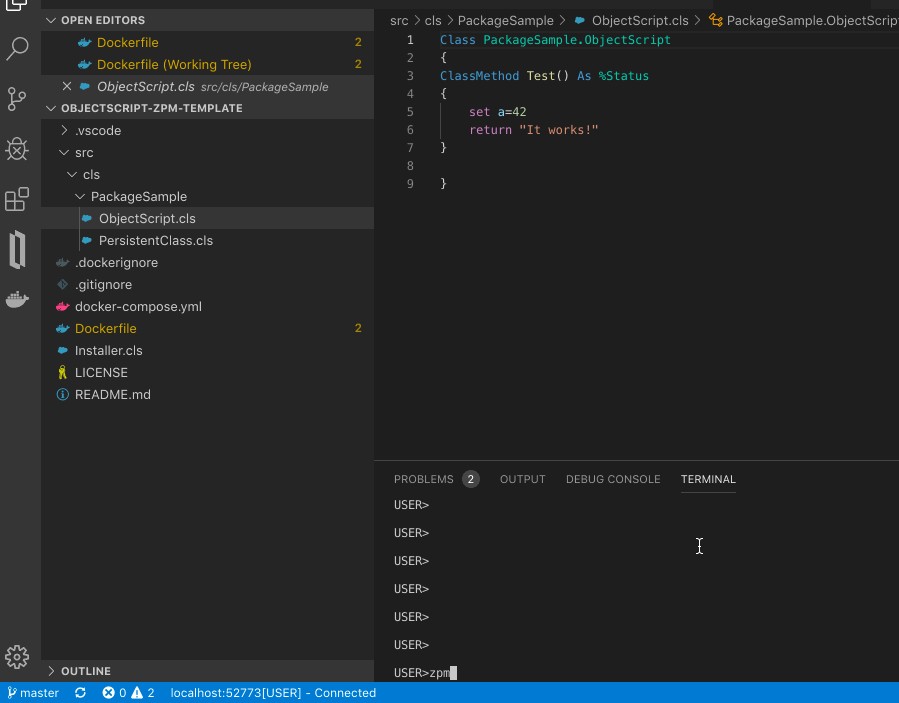Click the sync changes icon in status bar

tap(80, 693)
